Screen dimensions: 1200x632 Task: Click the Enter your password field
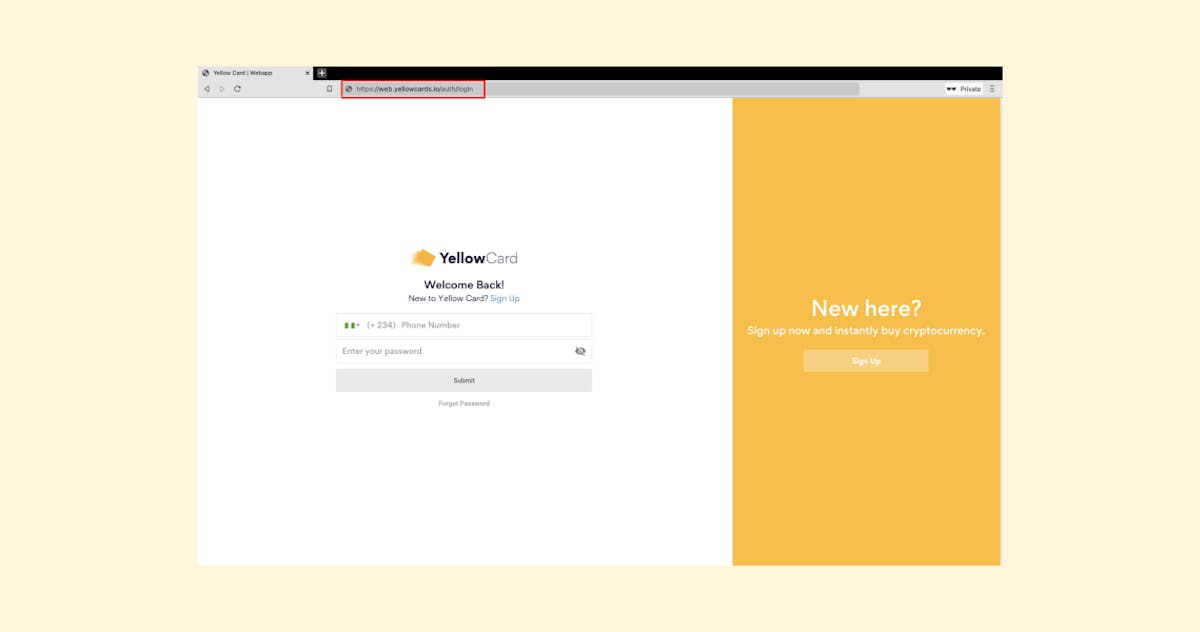pos(464,351)
